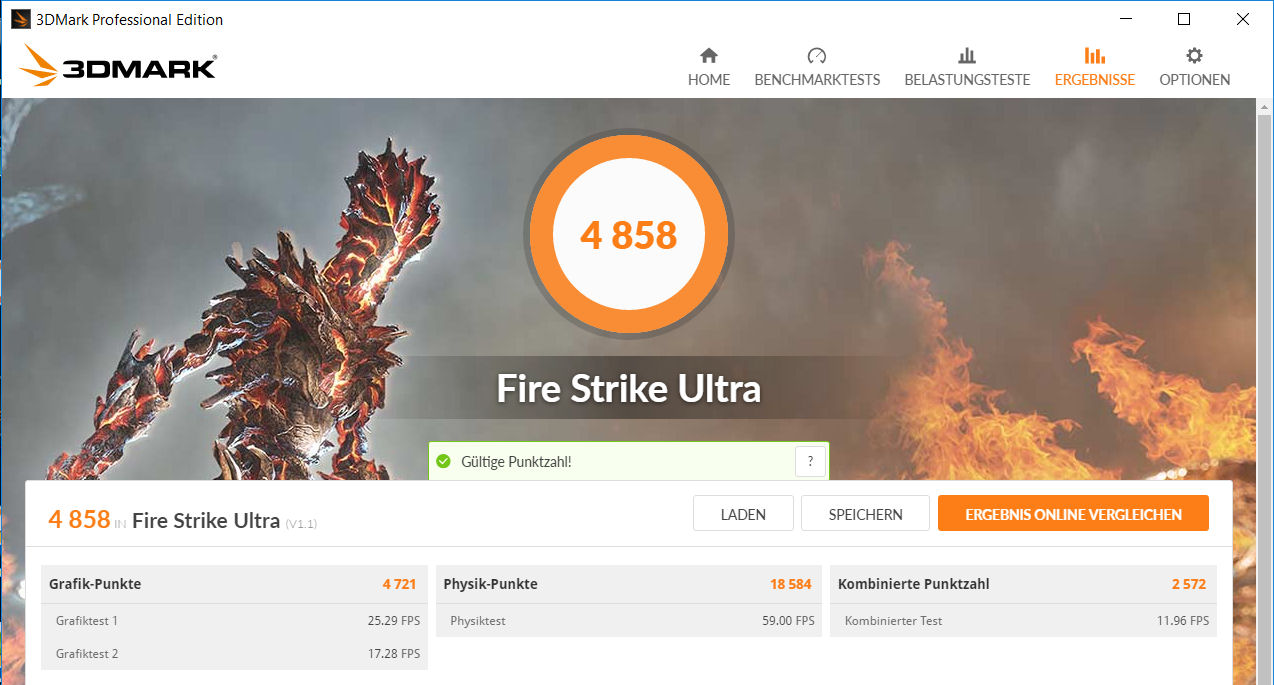Click the 2 572 combined score value
This screenshot has height=685, width=1274.
1189,584
